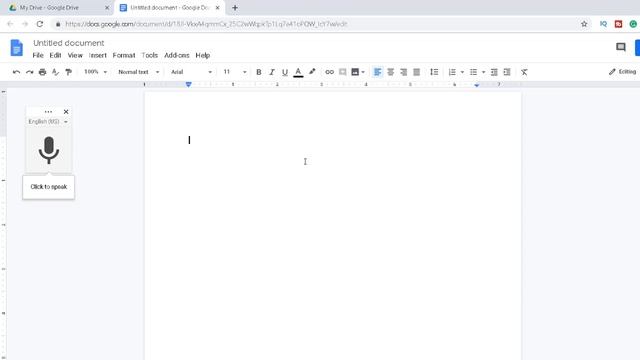
Task: Set right text alignment
Action: coord(404,72)
